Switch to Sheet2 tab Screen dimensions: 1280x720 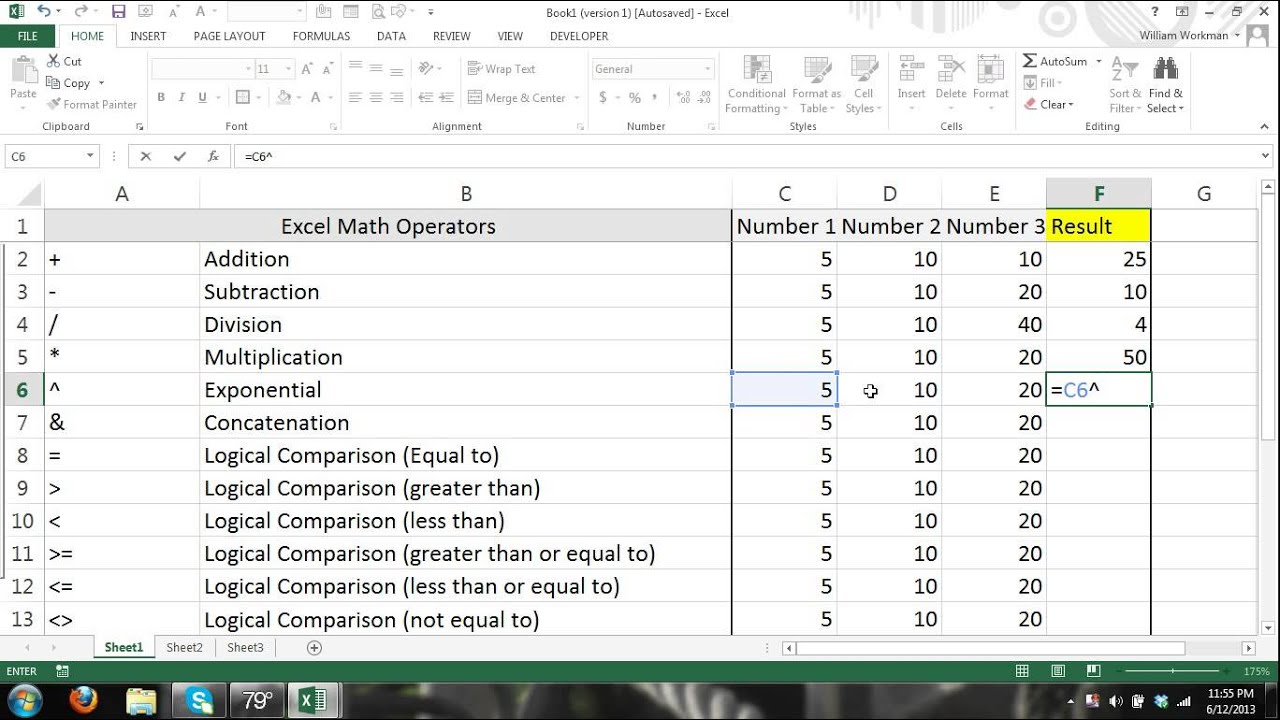tap(184, 647)
